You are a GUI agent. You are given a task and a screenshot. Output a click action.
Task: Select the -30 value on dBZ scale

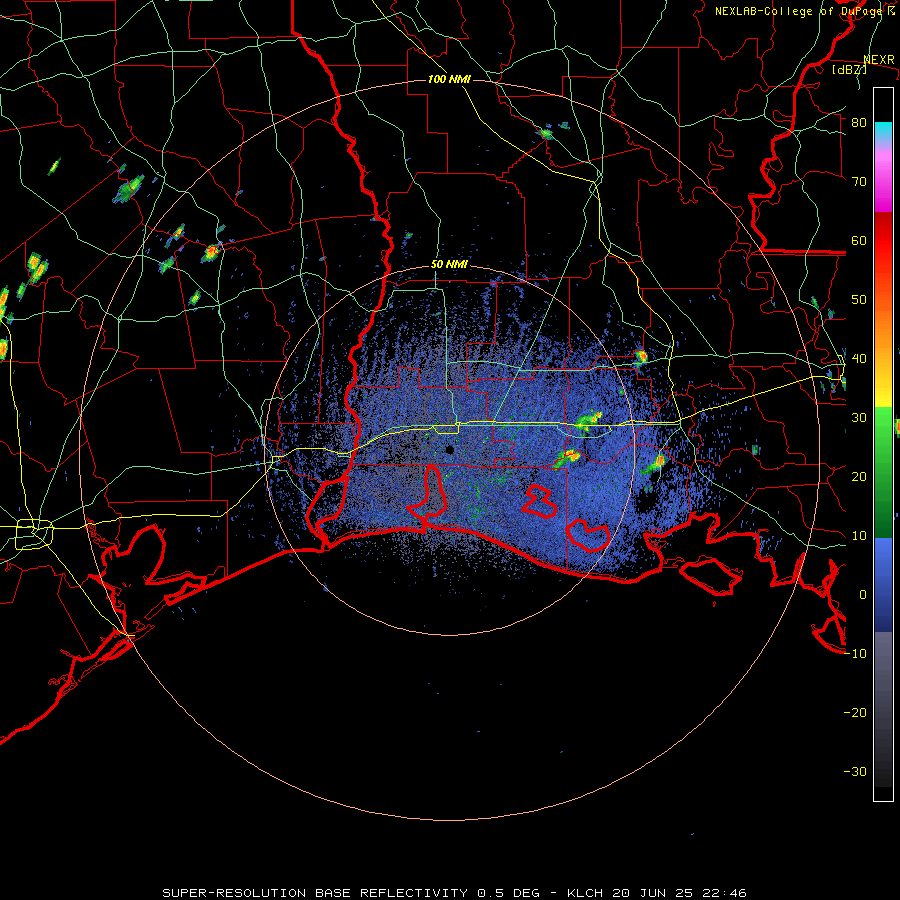(855, 772)
